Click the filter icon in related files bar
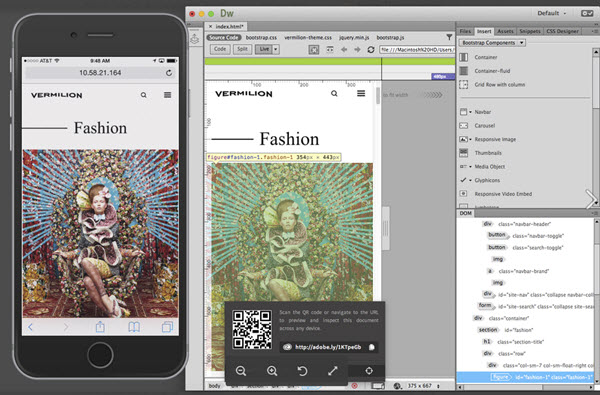Viewport: 600px width, 395px height. [x=449, y=37]
